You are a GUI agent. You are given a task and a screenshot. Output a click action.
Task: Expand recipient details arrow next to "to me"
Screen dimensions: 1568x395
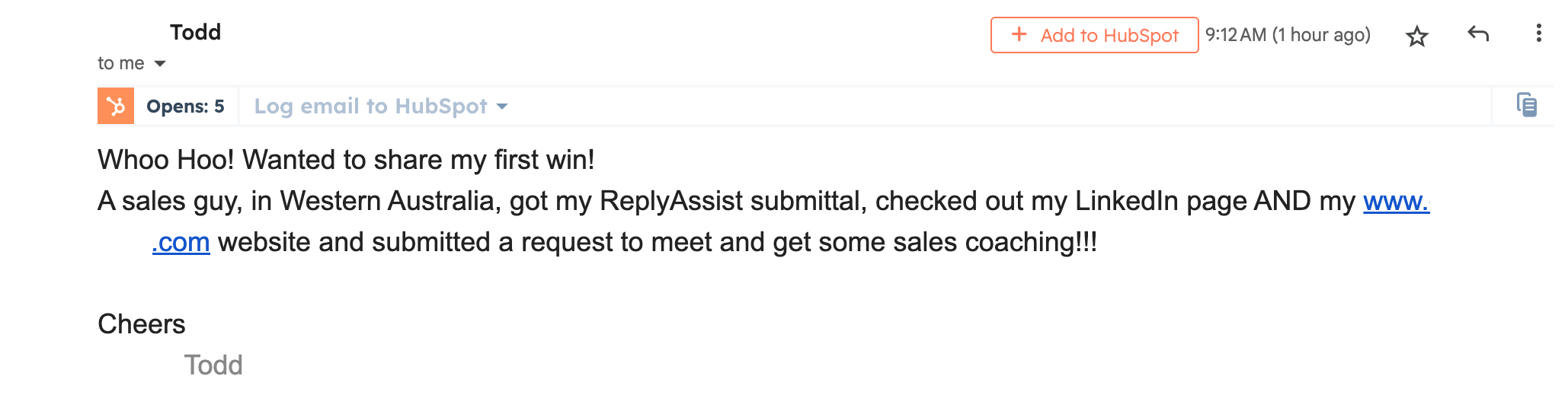pyautogui.click(x=160, y=63)
